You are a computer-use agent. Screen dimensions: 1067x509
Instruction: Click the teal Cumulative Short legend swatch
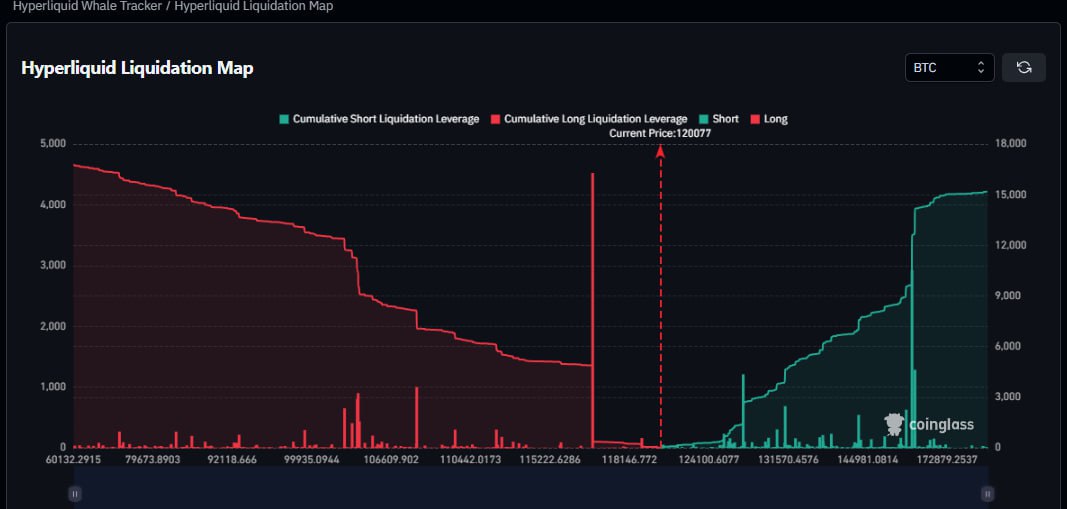[x=284, y=119]
